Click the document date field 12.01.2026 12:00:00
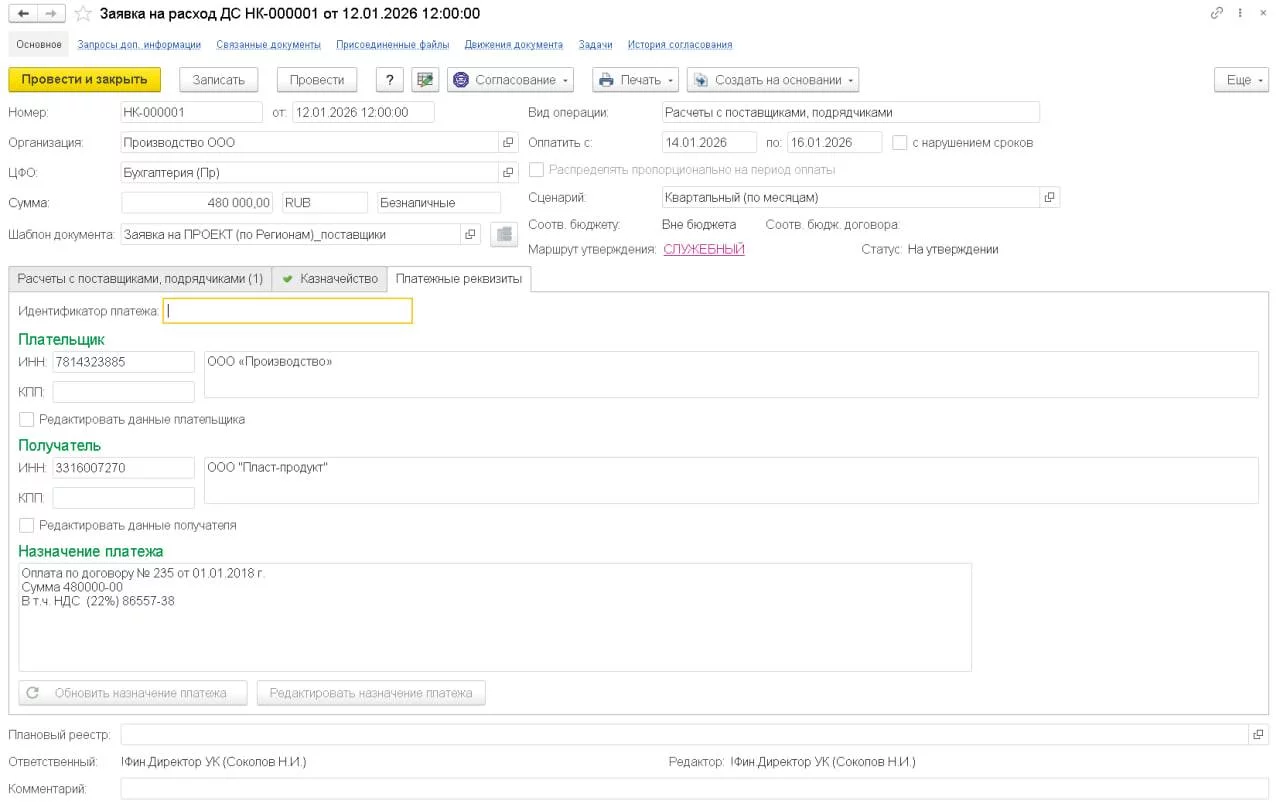 pyautogui.click(x=363, y=113)
